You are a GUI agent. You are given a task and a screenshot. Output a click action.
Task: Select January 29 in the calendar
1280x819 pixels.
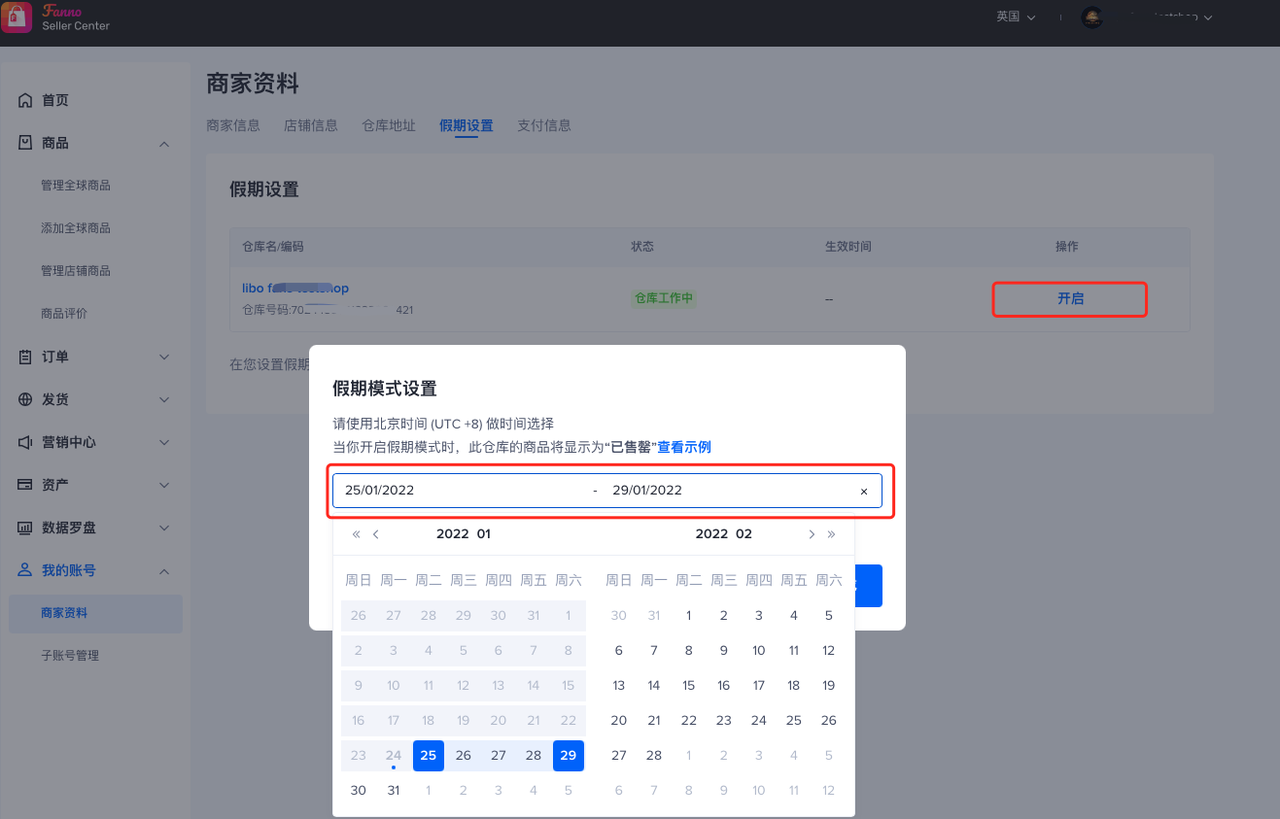tap(568, 755)
